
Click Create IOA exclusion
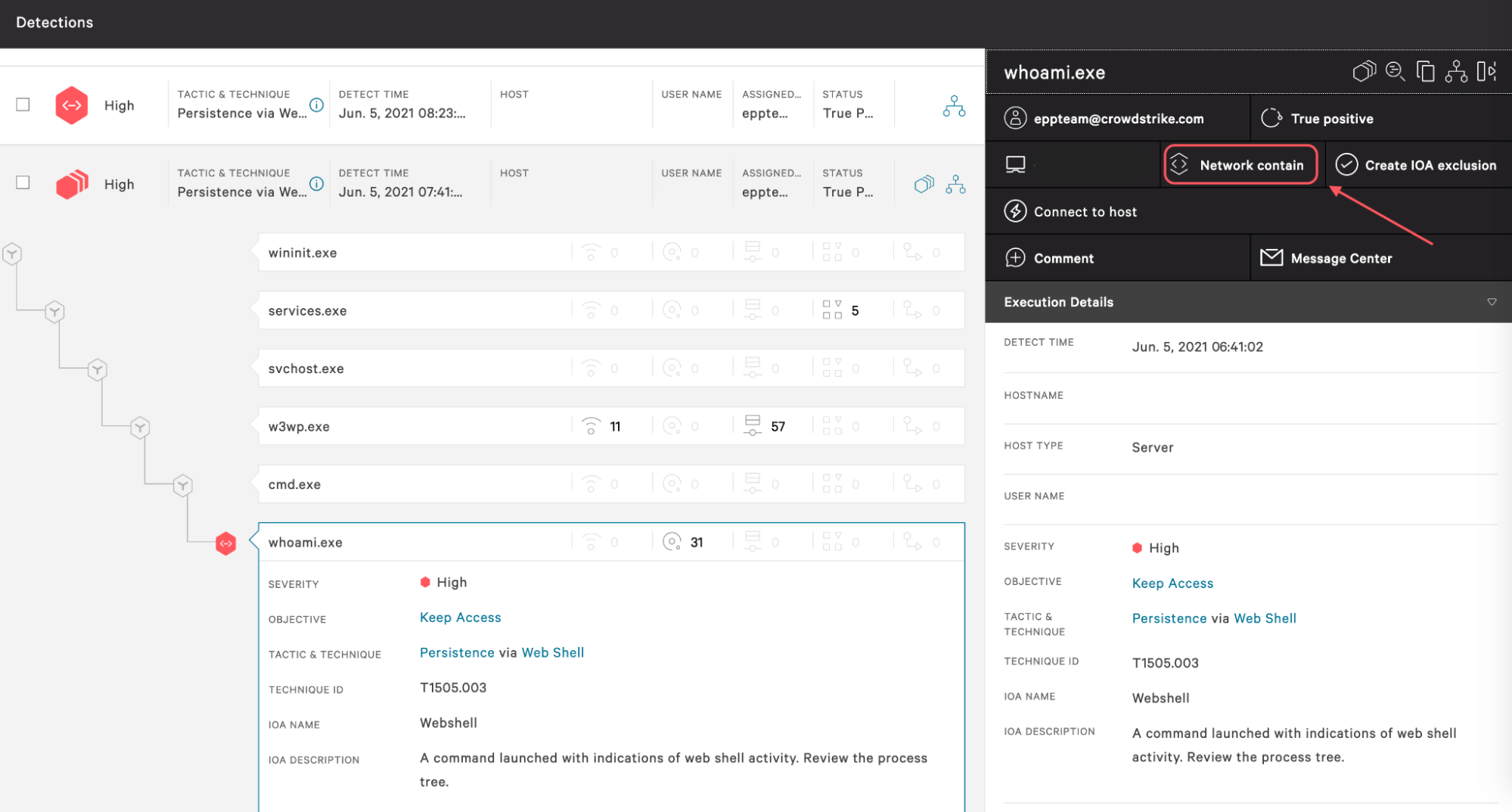coord(1417,165)
